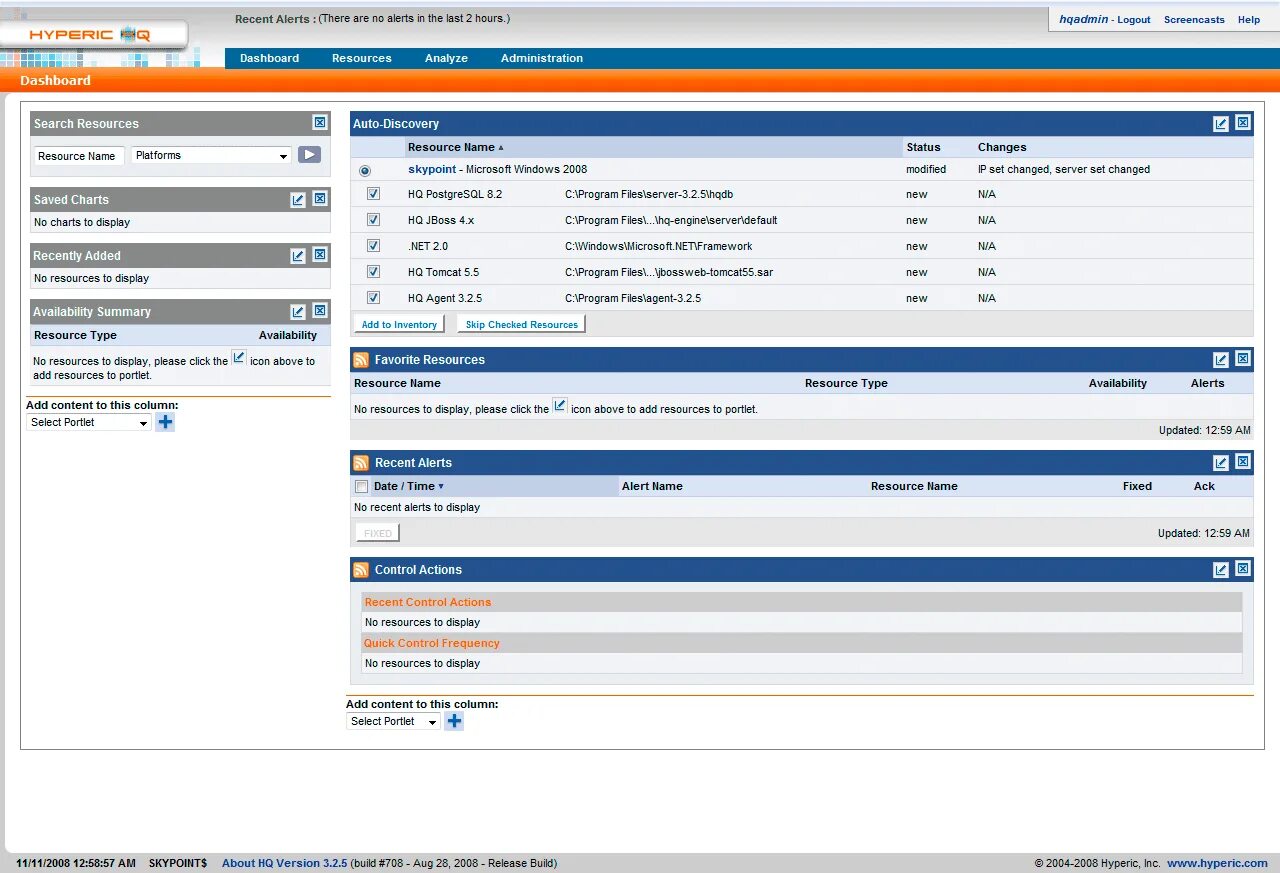1280x873 pixels.
Task: Focus the Resource Name search field
Action: tap(79, 156)
